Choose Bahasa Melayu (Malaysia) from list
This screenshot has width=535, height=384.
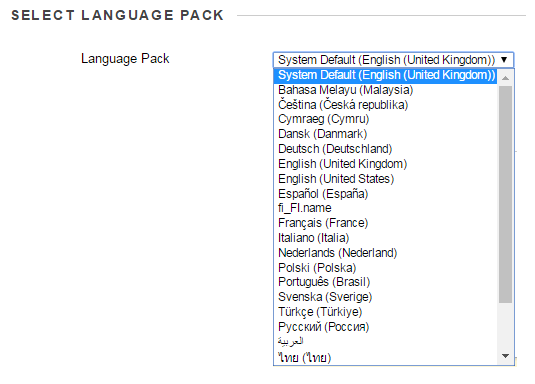click(385, 90)
